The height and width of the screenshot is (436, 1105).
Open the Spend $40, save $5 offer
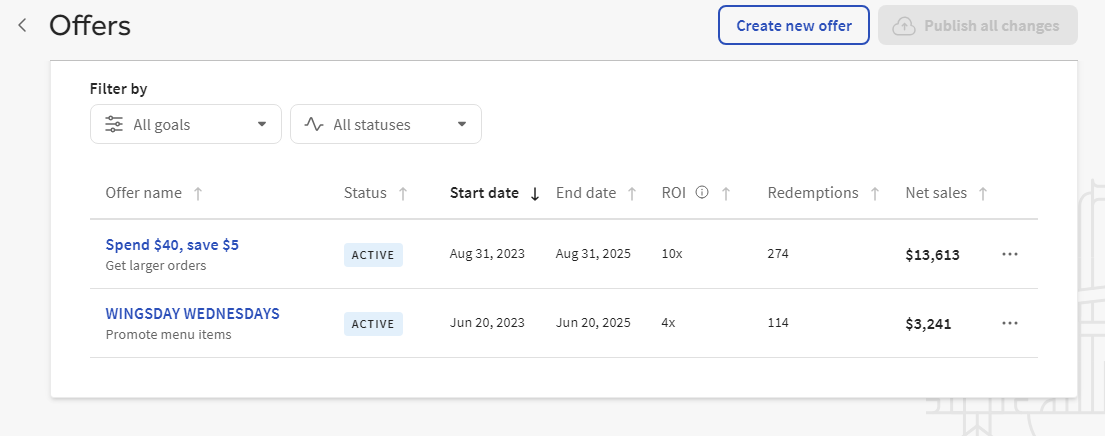pos(172,244)
